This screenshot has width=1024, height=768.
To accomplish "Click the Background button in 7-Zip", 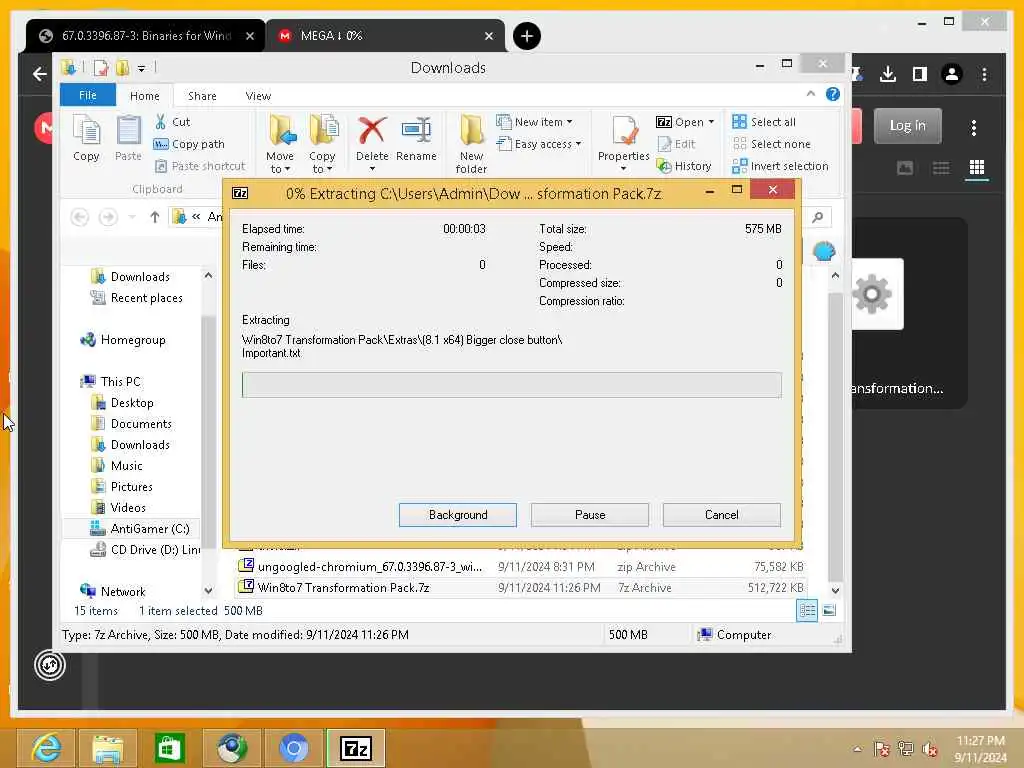I will tap(458, 515).
